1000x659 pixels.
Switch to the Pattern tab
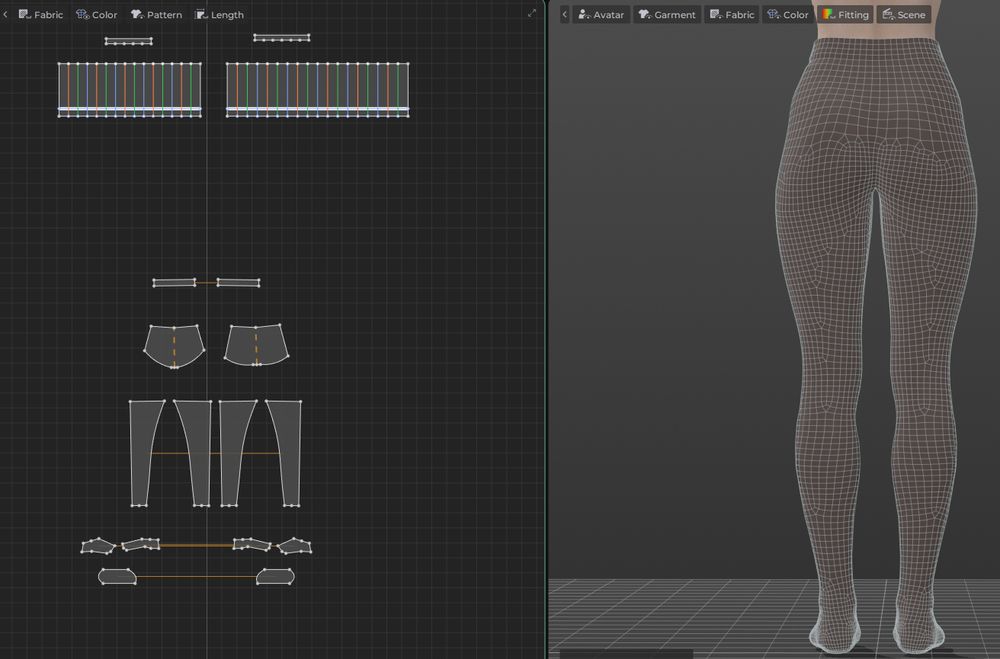point(156,14)
